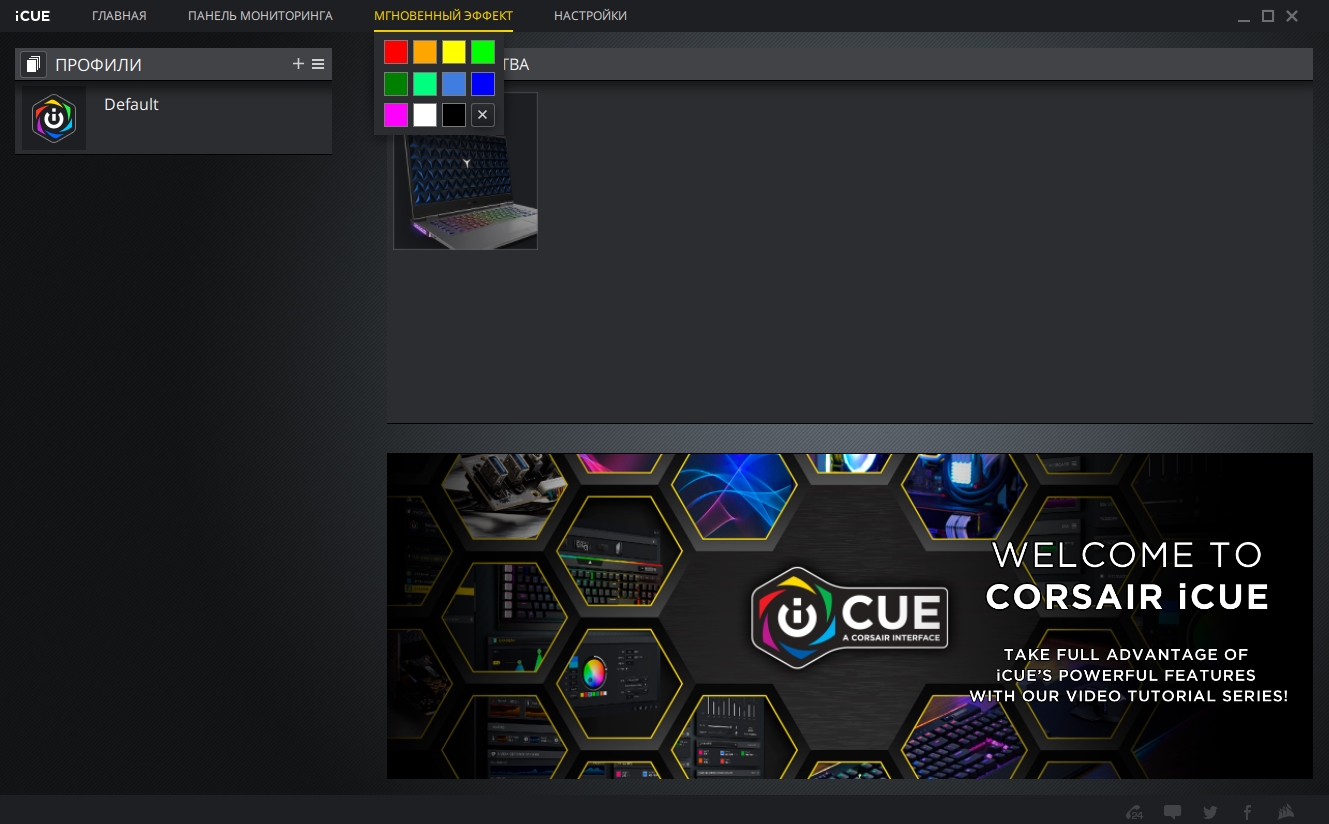Pick the white color swatch
Screen dimensions: 1329x824
point(425,115)
